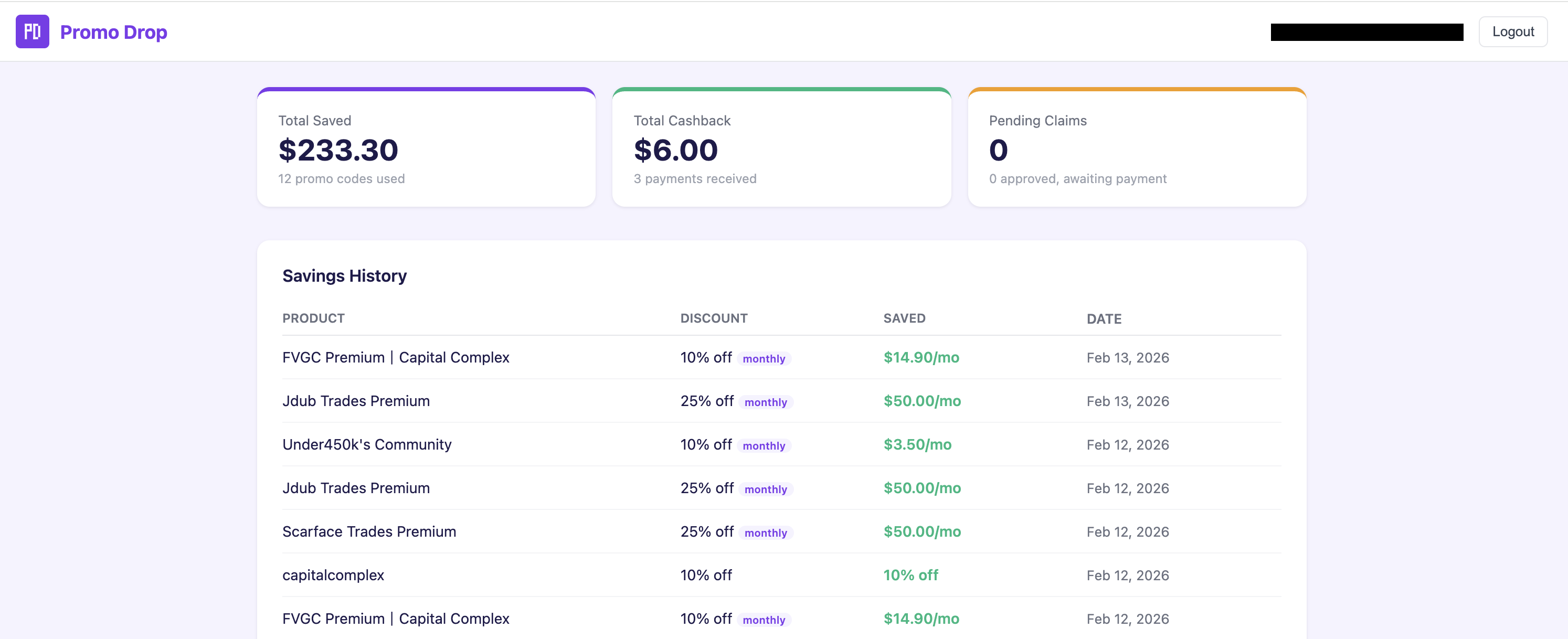The width and height of the screenshot is (1568, 639).
Task: Sort by the DATE column header
Action: pyautogui.click(x=1104, y=318)
